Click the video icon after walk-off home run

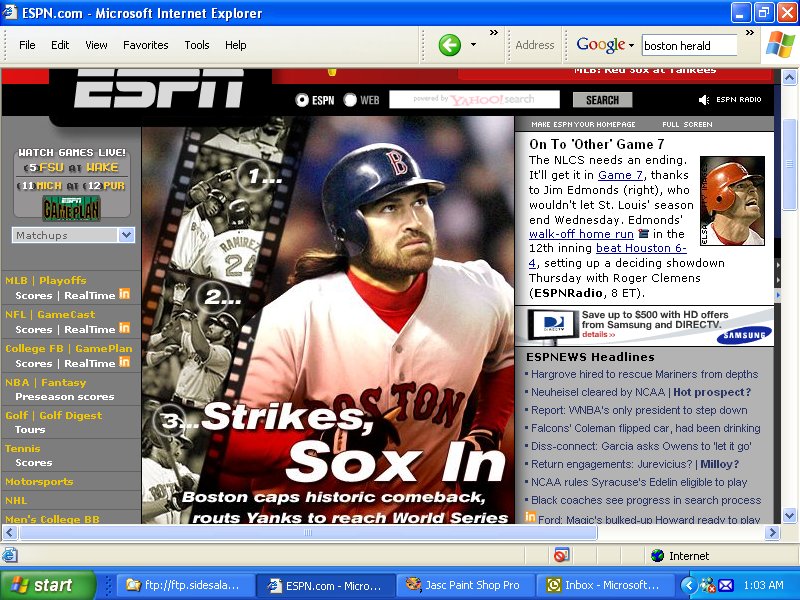coord(644,234)
